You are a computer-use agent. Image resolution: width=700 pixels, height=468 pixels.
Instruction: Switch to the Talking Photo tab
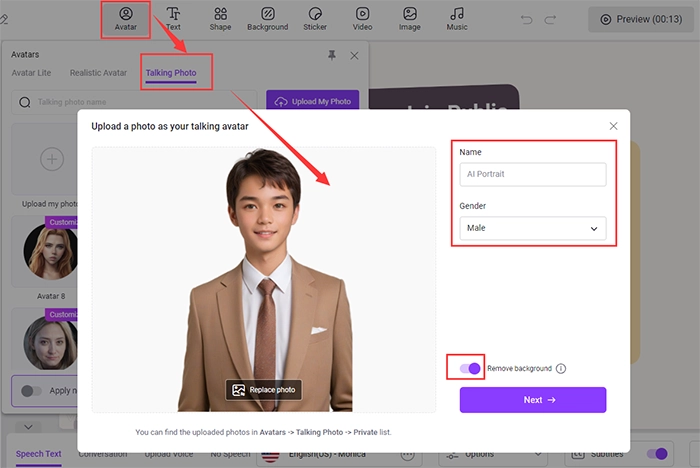[x=171, y=73]
